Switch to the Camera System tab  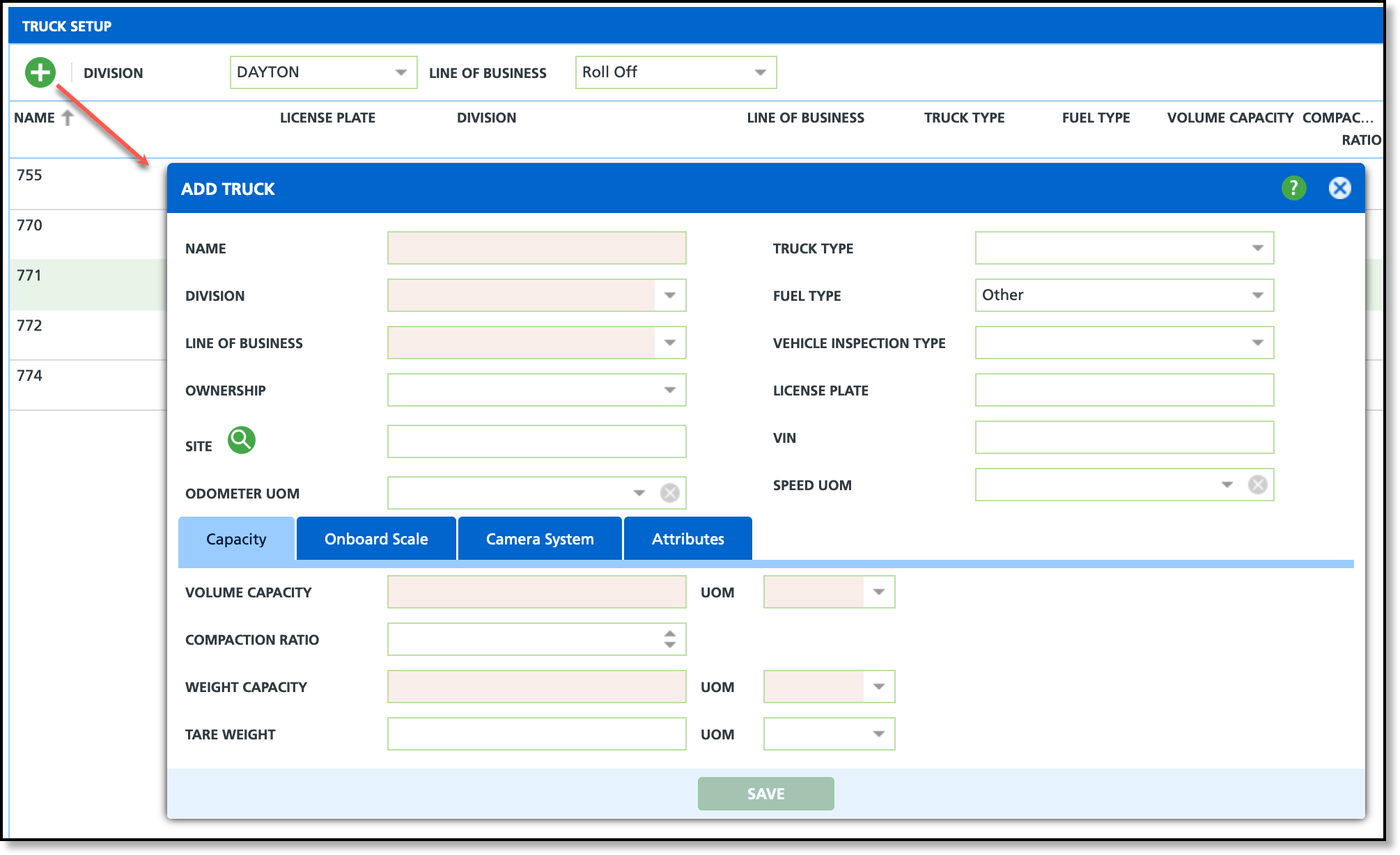point(540,539)
